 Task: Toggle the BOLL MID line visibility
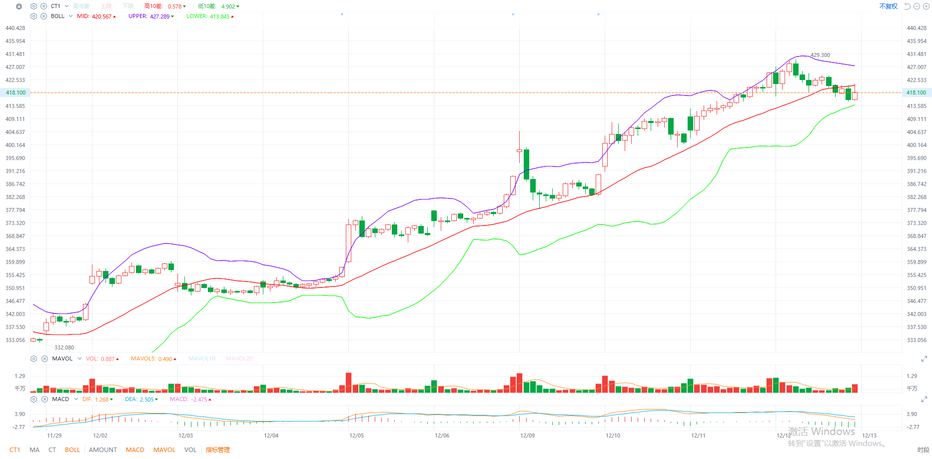pos(96,16)
